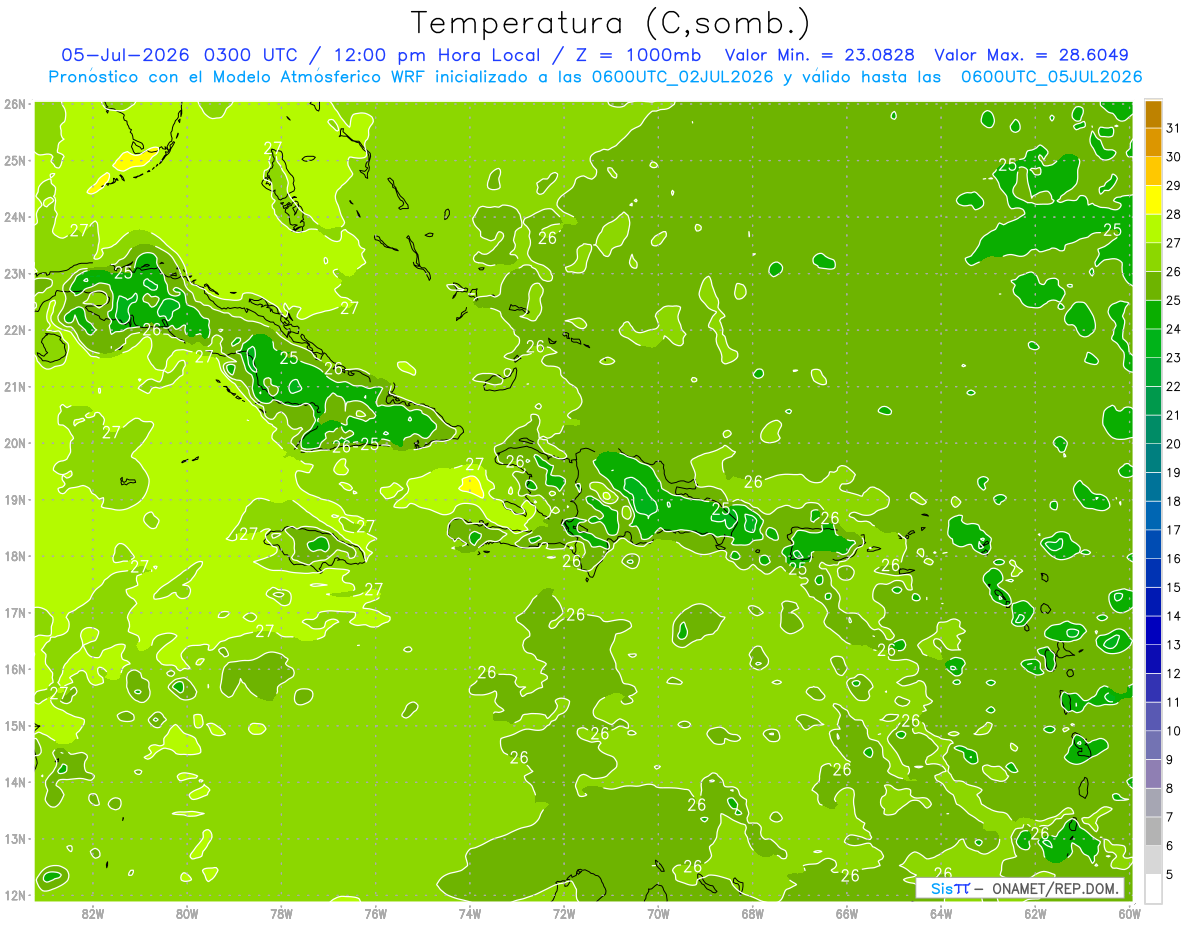
Task: Click the "66W" longitude axis label
Action: [847, 913]
